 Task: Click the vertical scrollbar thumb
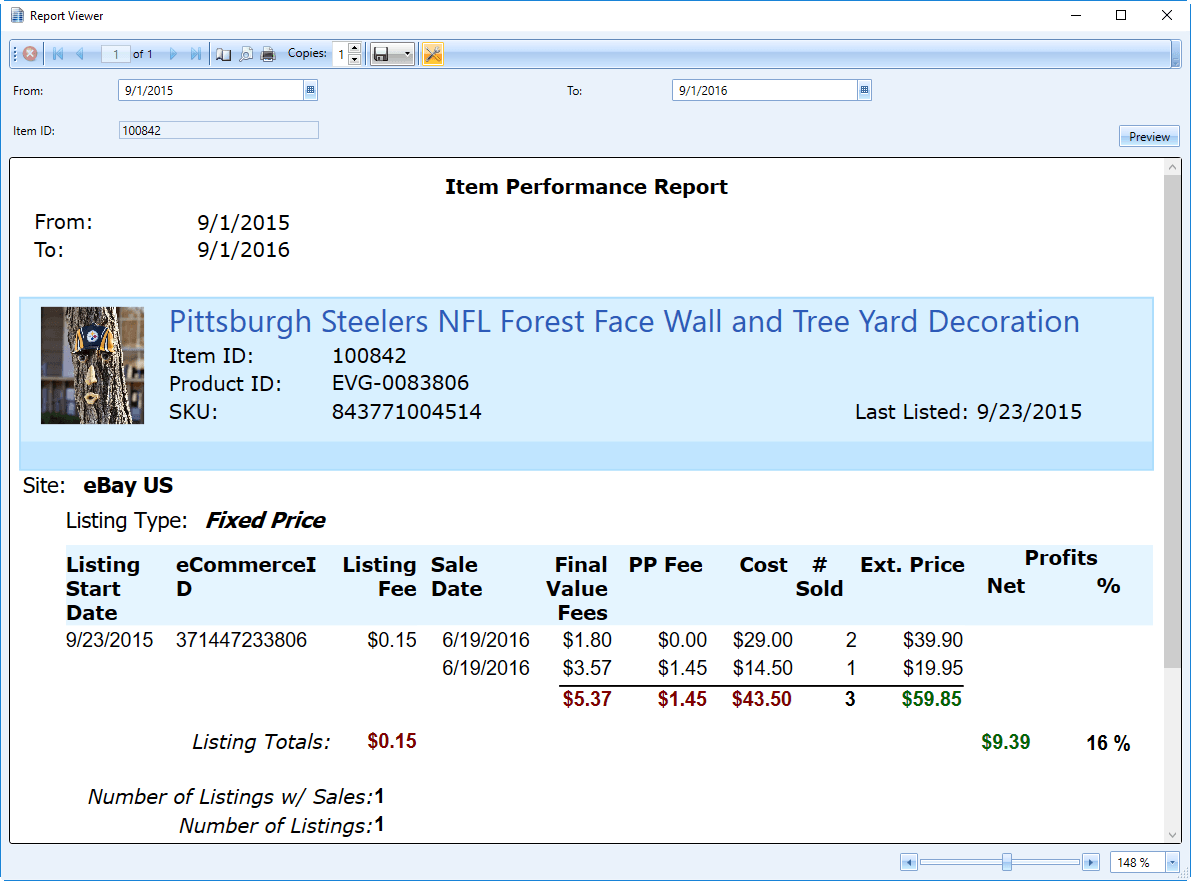[1172, 422]
